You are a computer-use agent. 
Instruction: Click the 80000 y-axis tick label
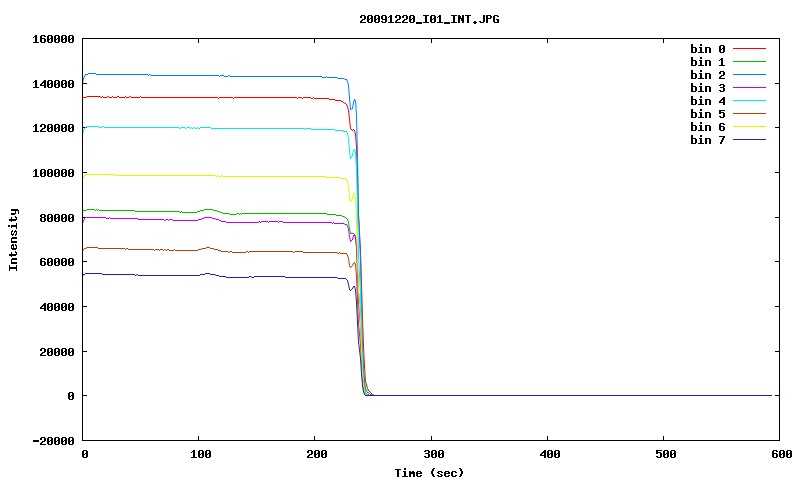click(57, 218)
